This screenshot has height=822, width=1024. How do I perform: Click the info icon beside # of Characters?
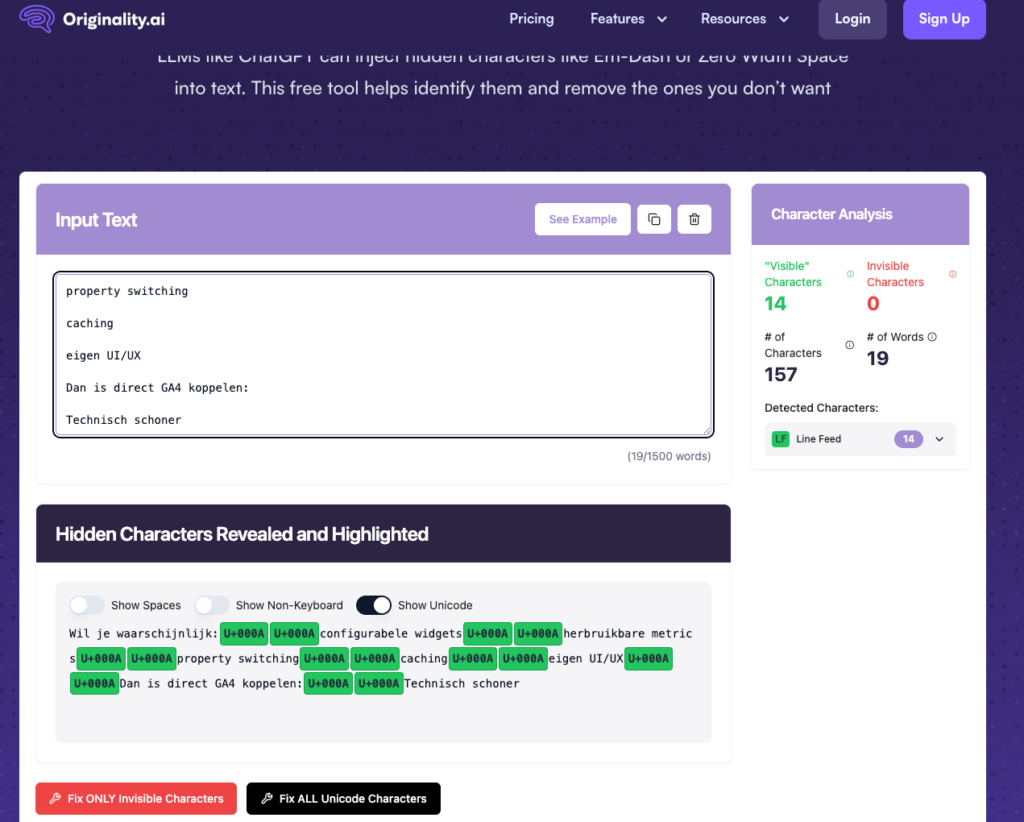tap(849, 345)
